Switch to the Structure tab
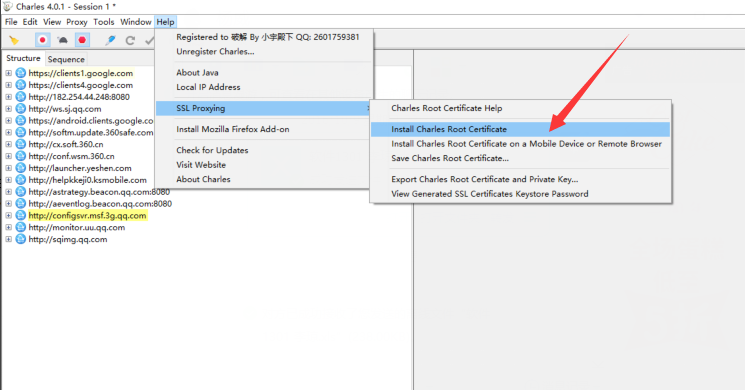This screenshot has width=745, height=390. 23,58
